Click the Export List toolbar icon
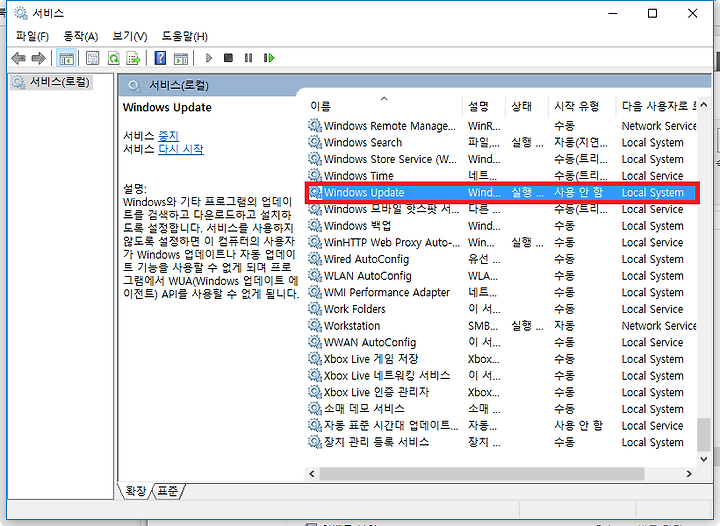 [x=134, y=58]
